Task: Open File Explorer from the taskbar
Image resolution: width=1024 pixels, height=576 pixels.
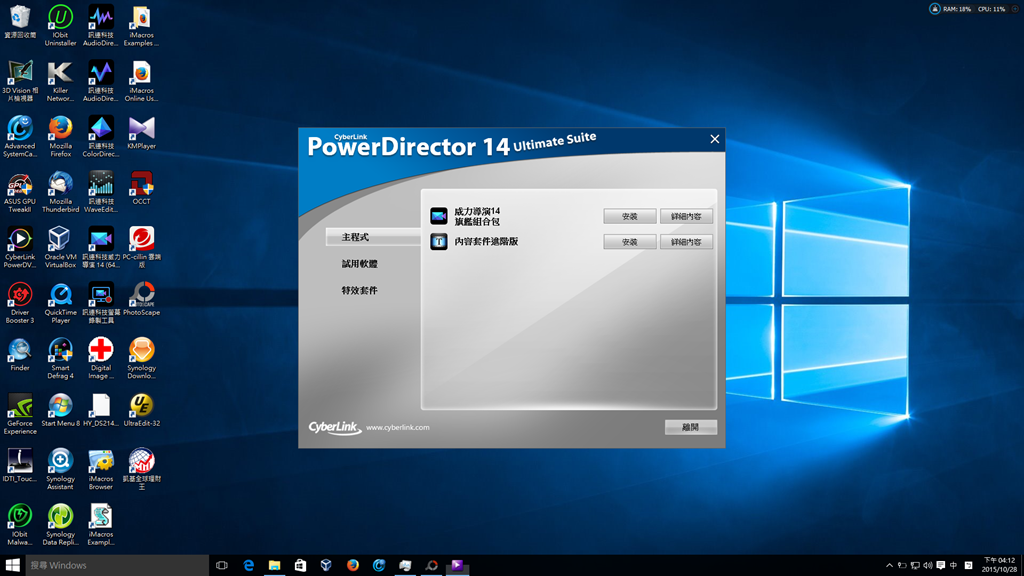Action: pos(274,566)
